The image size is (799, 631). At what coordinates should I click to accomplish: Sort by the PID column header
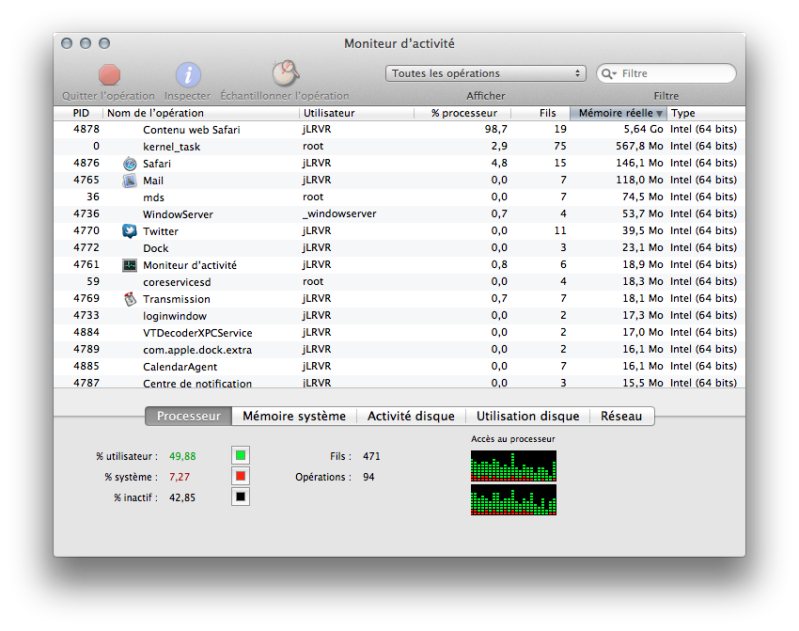[78, 113]
